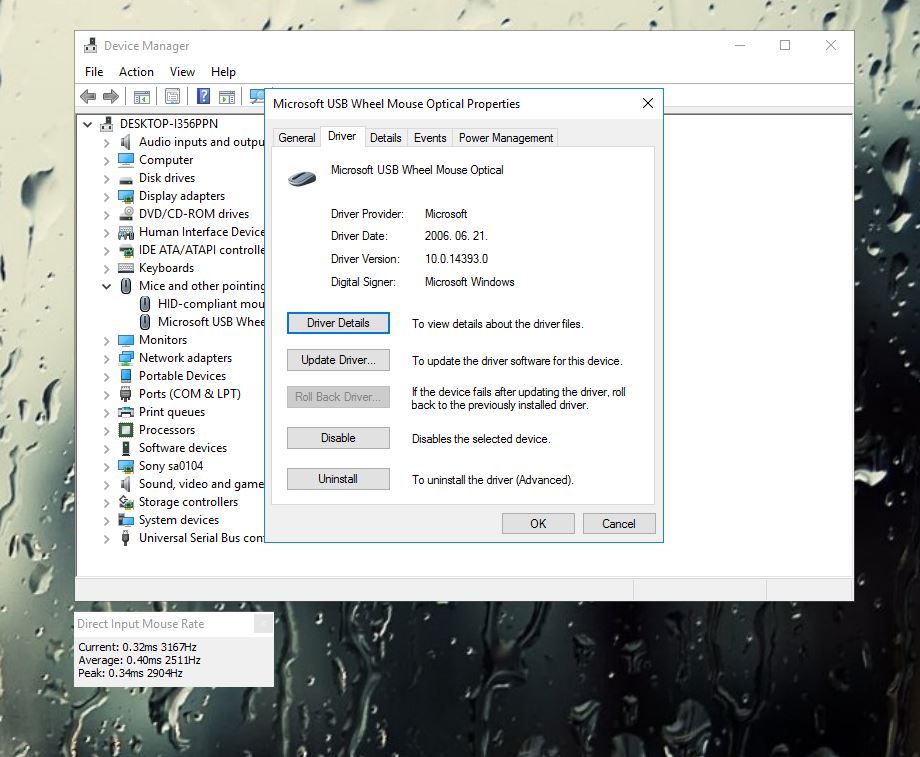The width and height of the screenshot is (920, 757).
Task: Collapse the DESKTOP-I356PPN root node
Action: pyautogui.click(x=88, y=124)
